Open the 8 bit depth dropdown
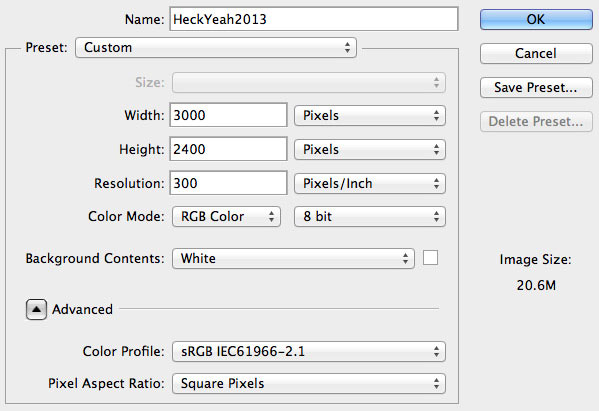 click(370, 217)
